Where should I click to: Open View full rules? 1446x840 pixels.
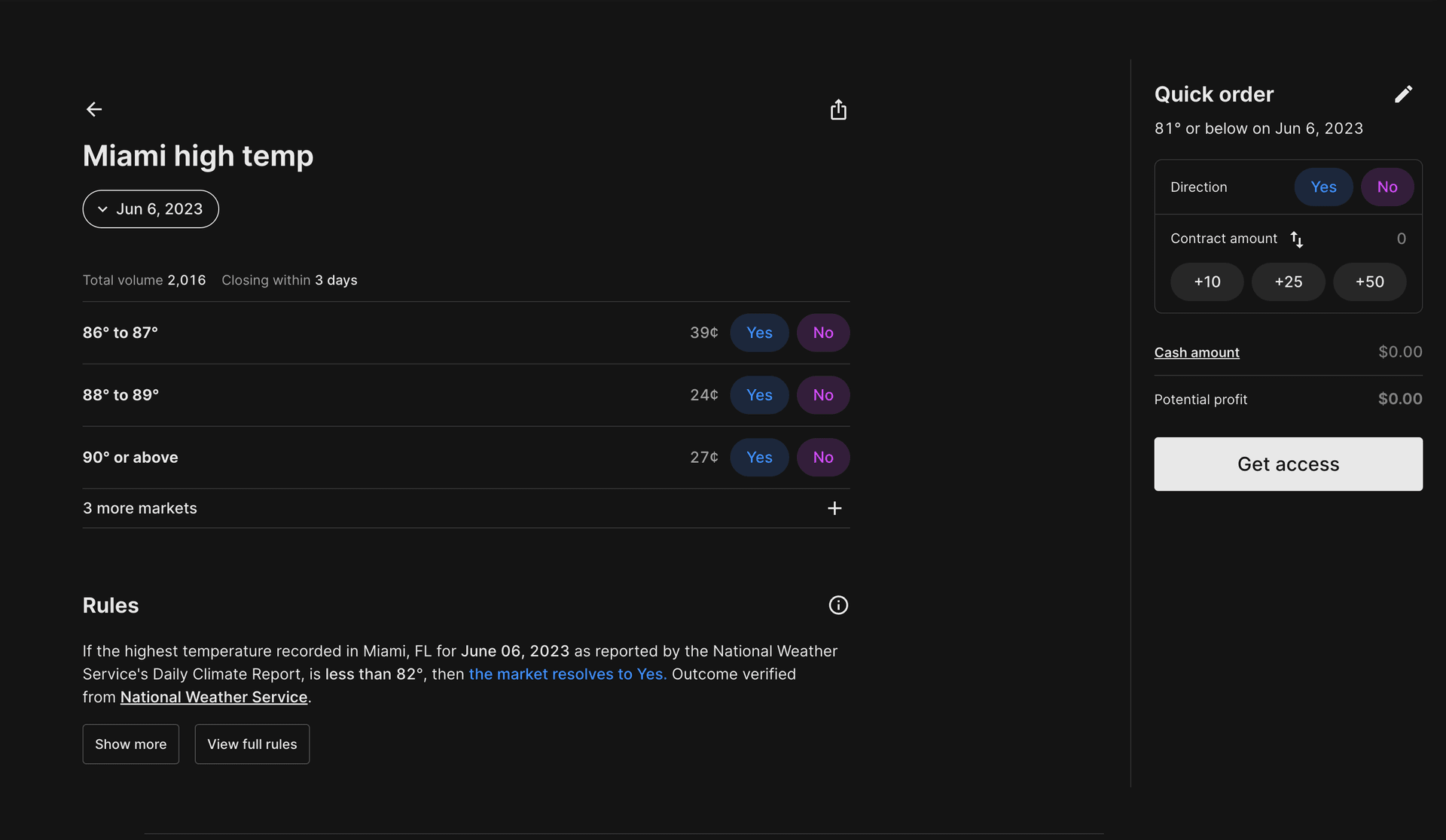[252, 744]
